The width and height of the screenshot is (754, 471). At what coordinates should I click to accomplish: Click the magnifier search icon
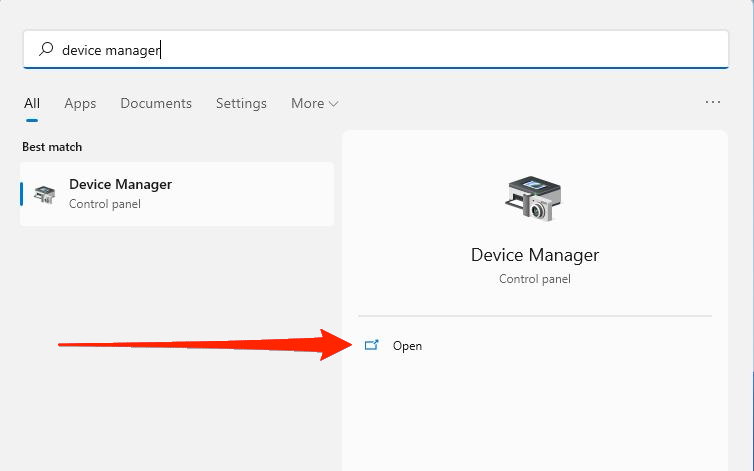point(46,49)
